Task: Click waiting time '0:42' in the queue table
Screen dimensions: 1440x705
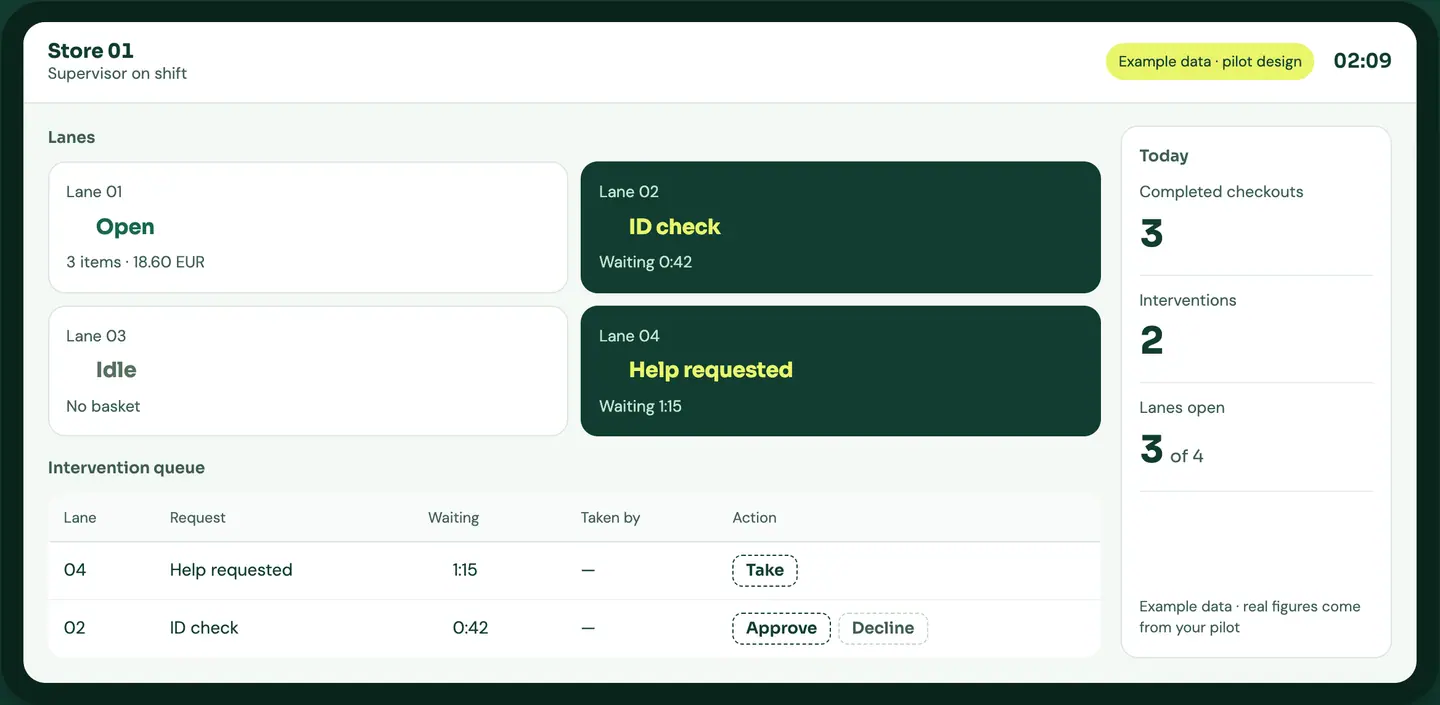Action: coord(470,628)
